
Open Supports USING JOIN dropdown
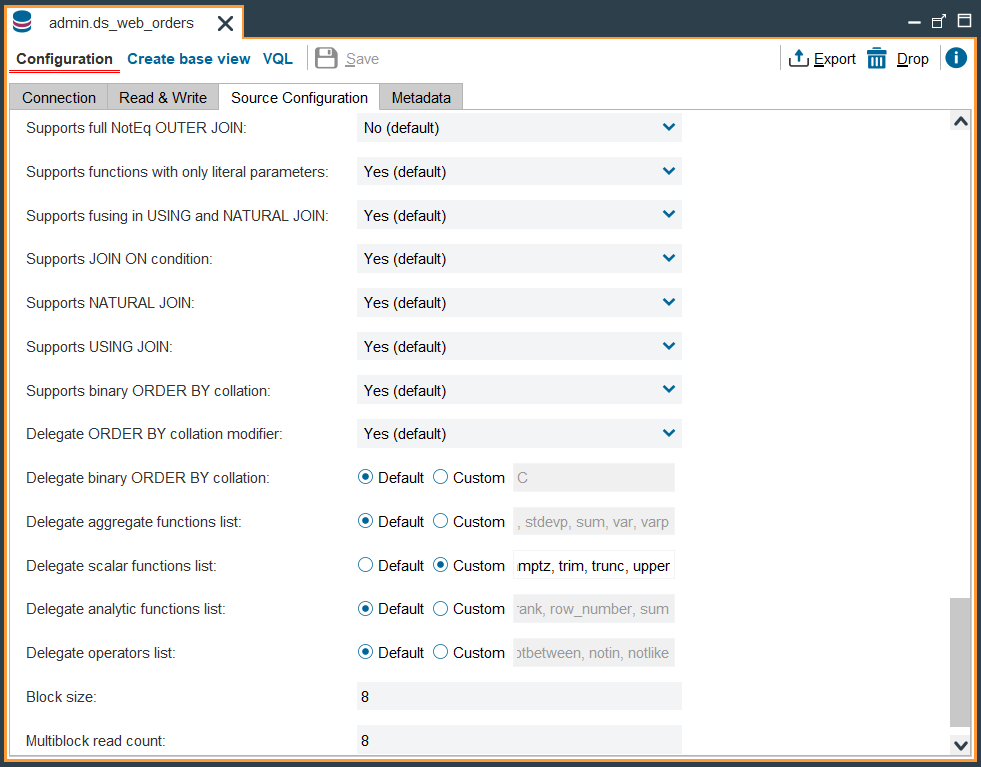[x=519, y=346]
